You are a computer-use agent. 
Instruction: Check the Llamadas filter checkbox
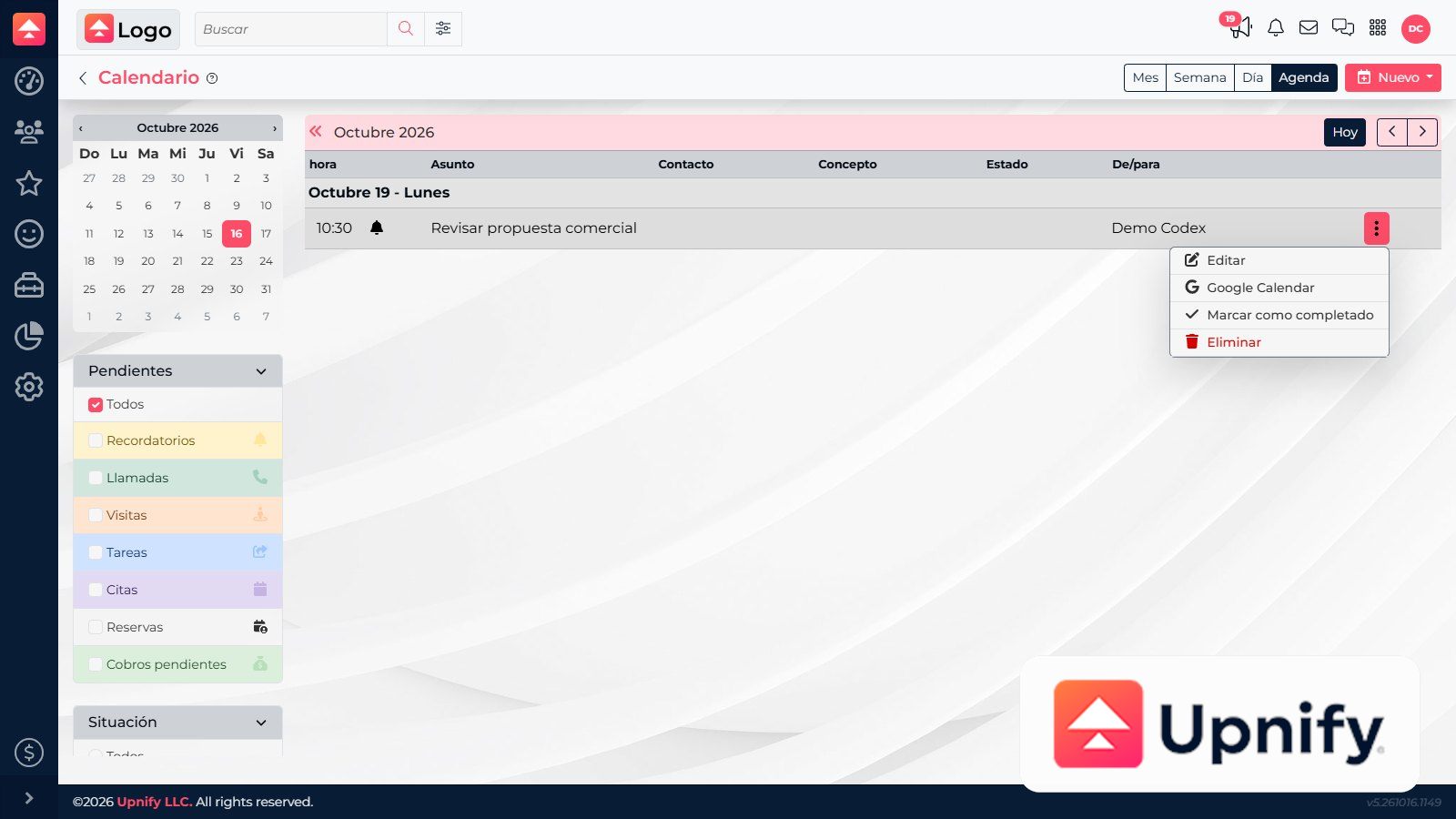tap(96, 479)
